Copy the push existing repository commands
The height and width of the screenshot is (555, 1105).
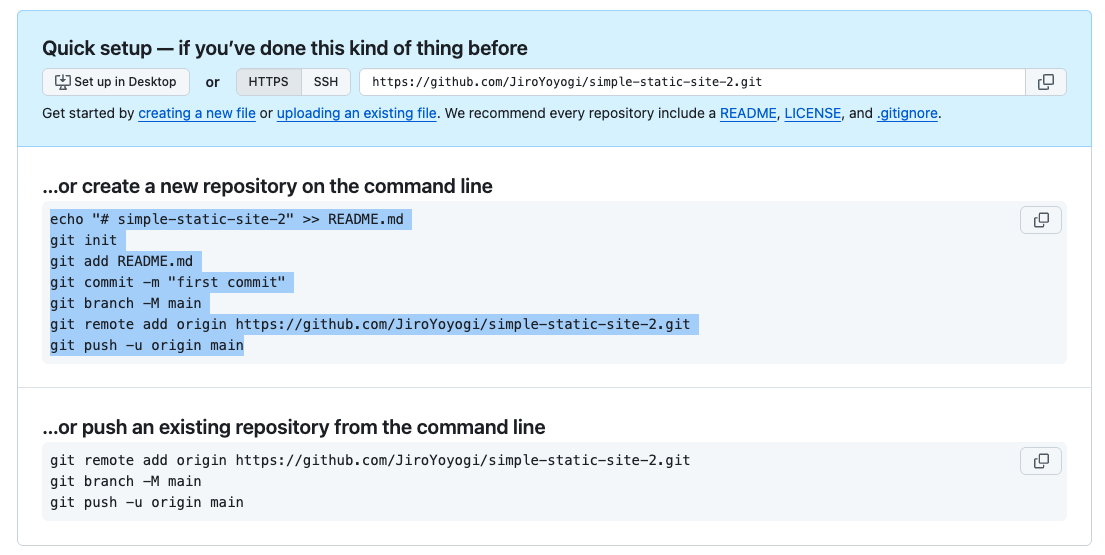coord(1040,461)
